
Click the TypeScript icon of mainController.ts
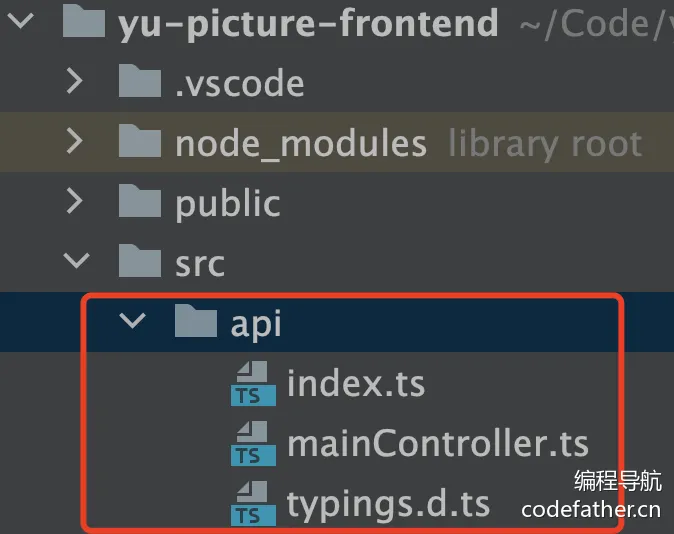253,443
